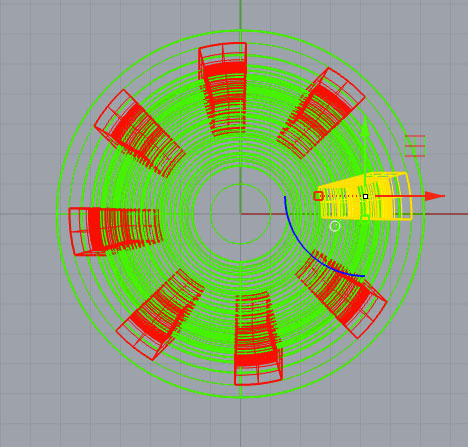Select the red seat block at six o'clock
Screen dimensions: 468x447
click(x=258, y=338)
